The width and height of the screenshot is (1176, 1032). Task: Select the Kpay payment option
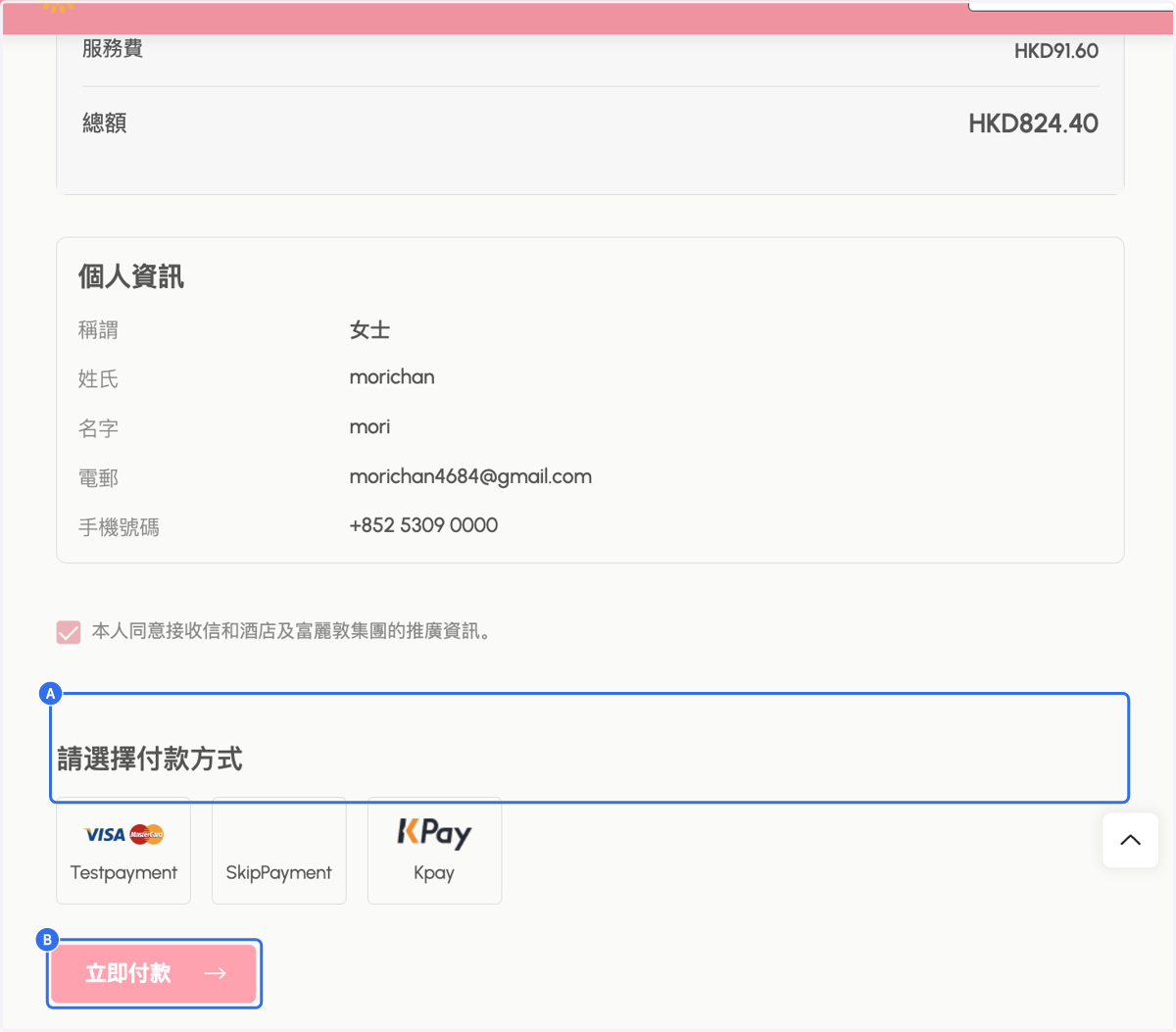coord(434,851)
